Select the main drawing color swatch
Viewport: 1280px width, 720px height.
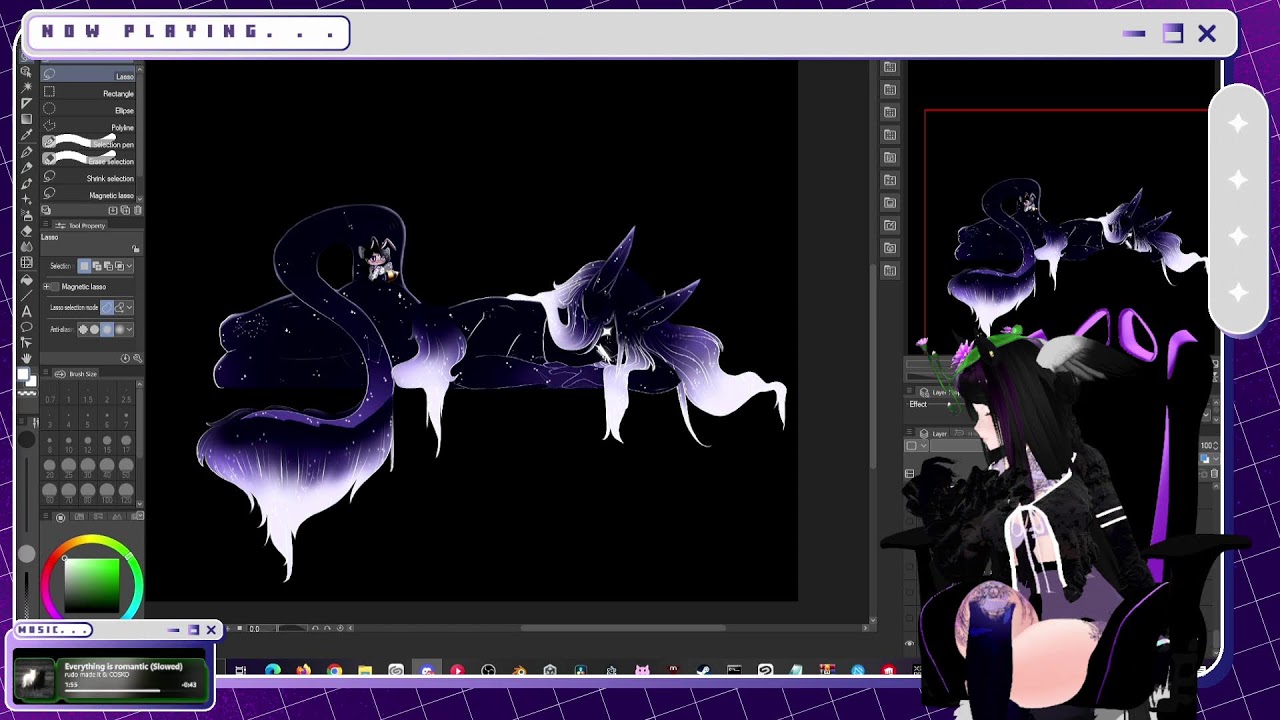pyautogui.click(x=23, y=374)
